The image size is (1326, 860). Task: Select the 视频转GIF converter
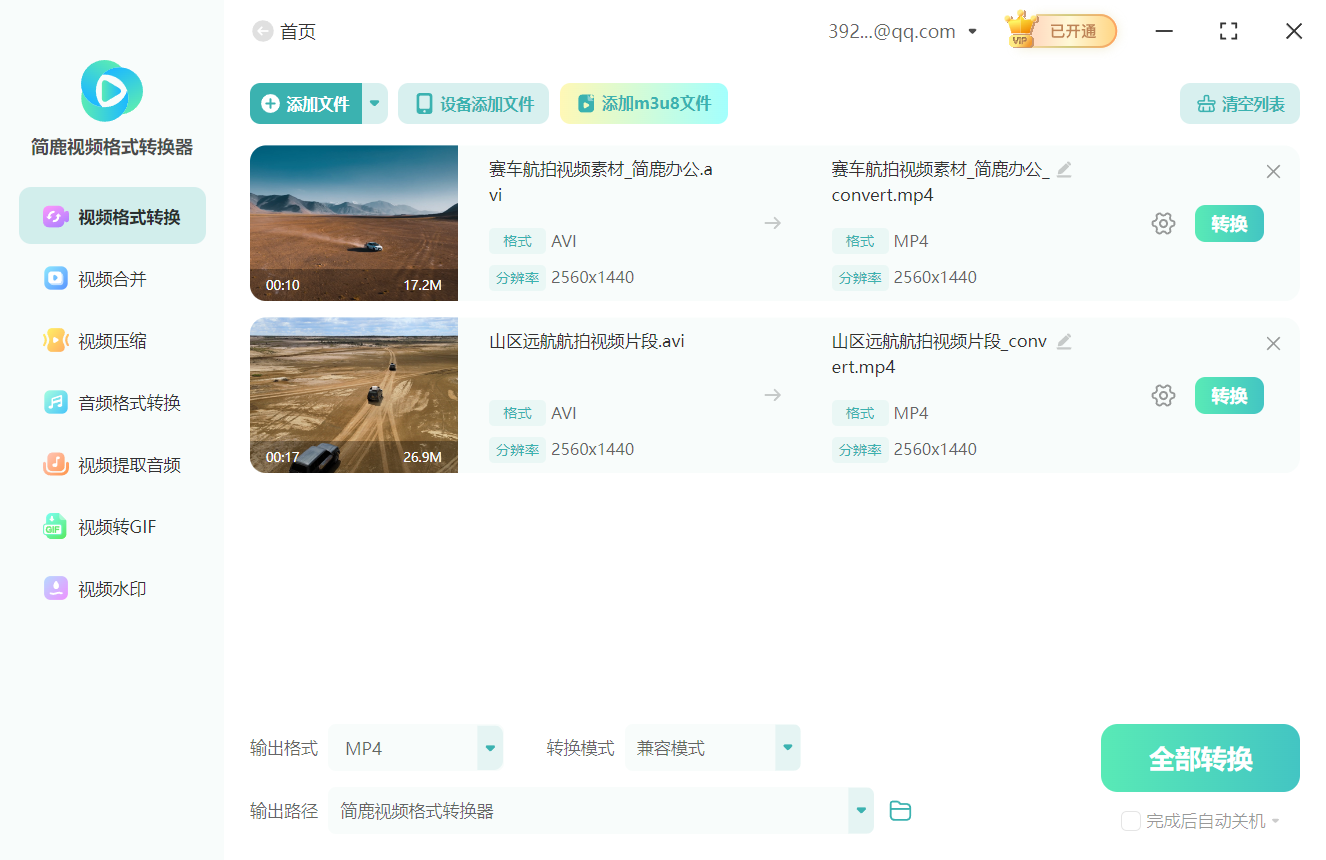[111, 526]
